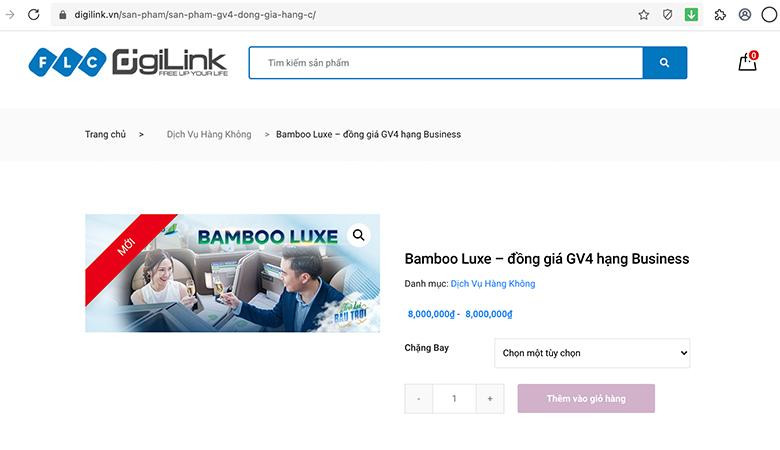Focus the Tìm kiếm sản phẩm search field
The image size is (780, 450).
coord(445,63)
